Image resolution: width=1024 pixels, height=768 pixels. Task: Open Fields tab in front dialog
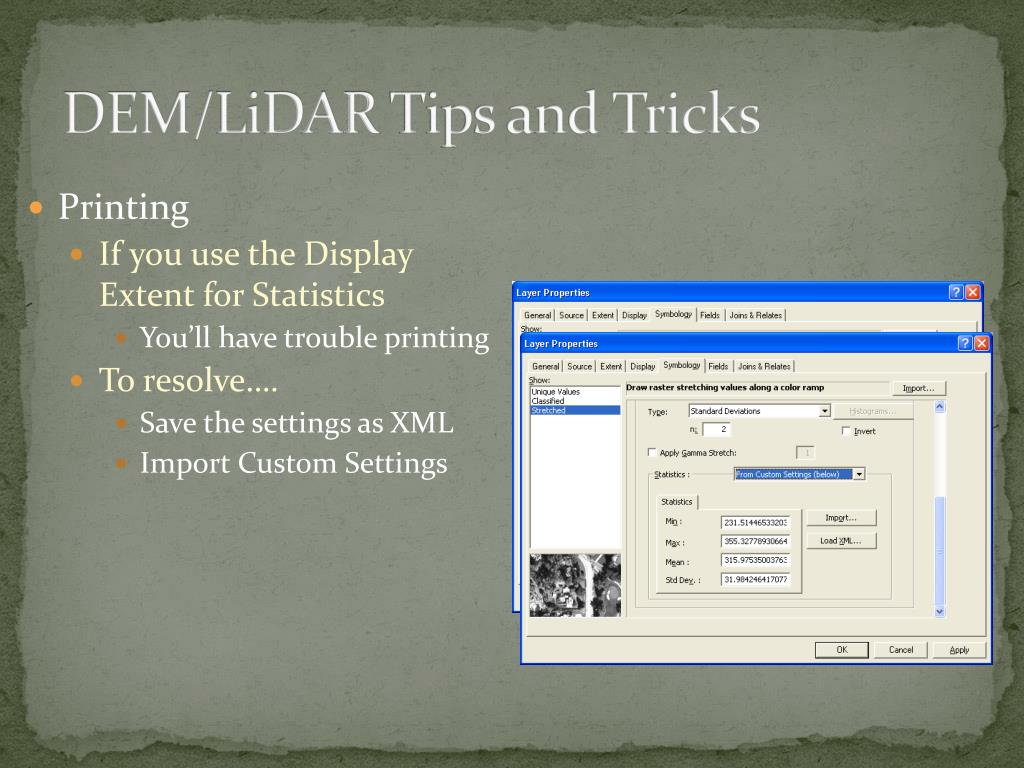point(718,366)
